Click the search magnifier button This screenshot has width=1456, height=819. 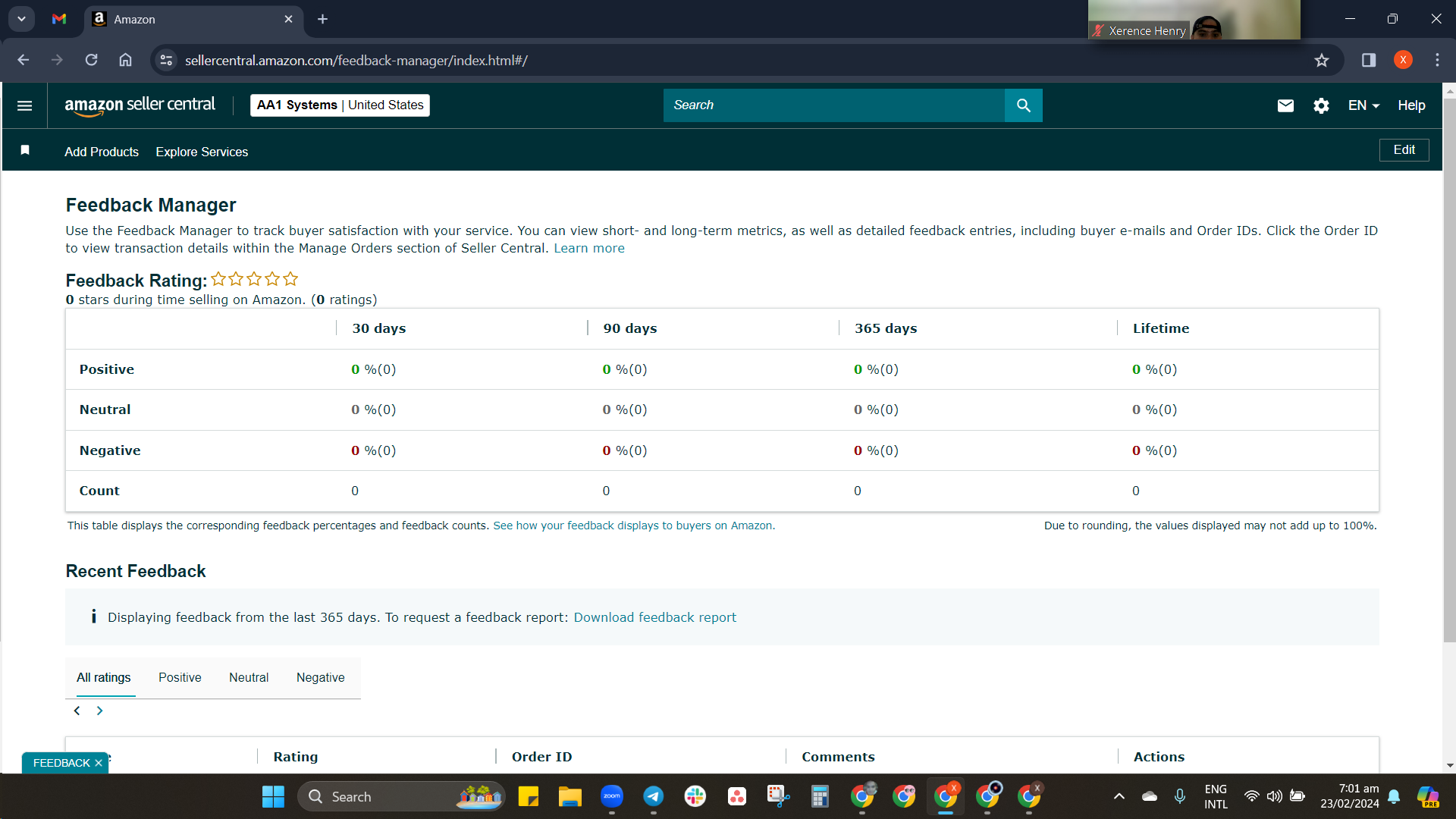pos(1024,105)
